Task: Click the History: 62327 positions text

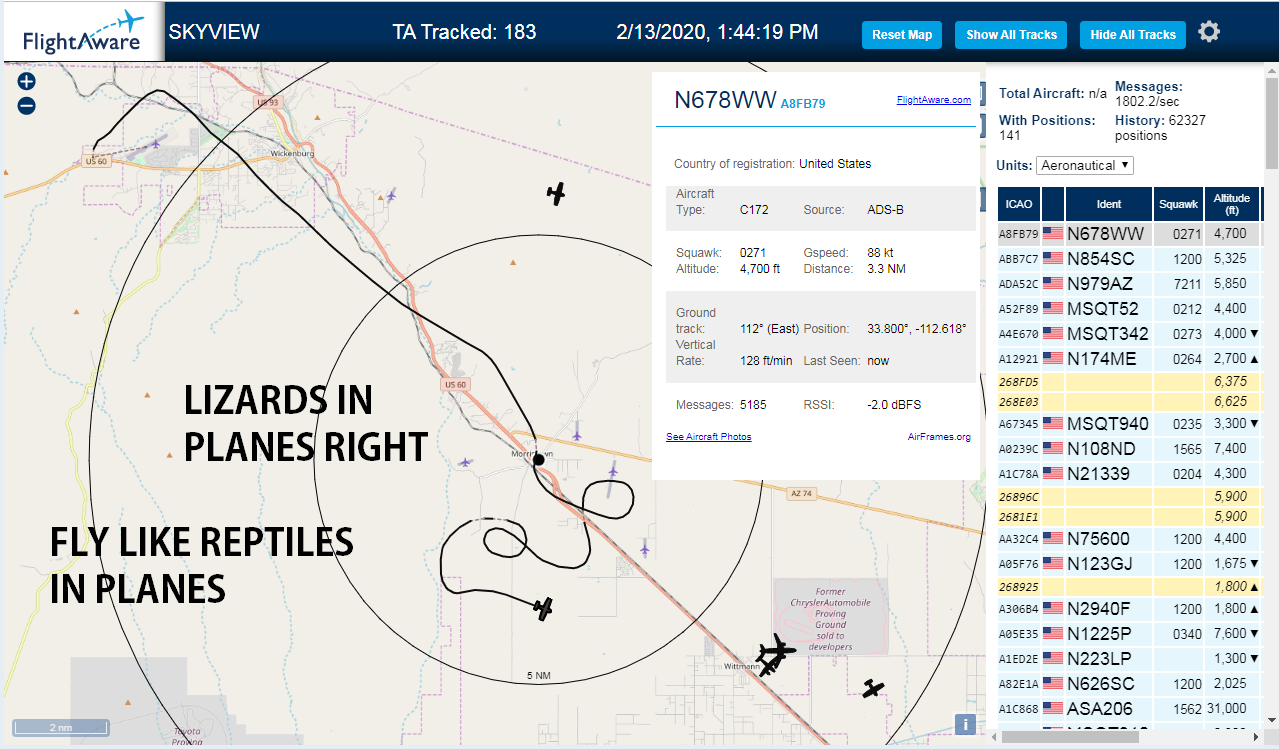Action: (x=1160, y=128)
